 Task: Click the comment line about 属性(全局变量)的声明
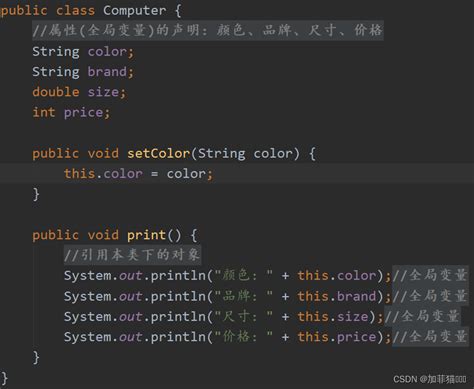tap(208, 30)
